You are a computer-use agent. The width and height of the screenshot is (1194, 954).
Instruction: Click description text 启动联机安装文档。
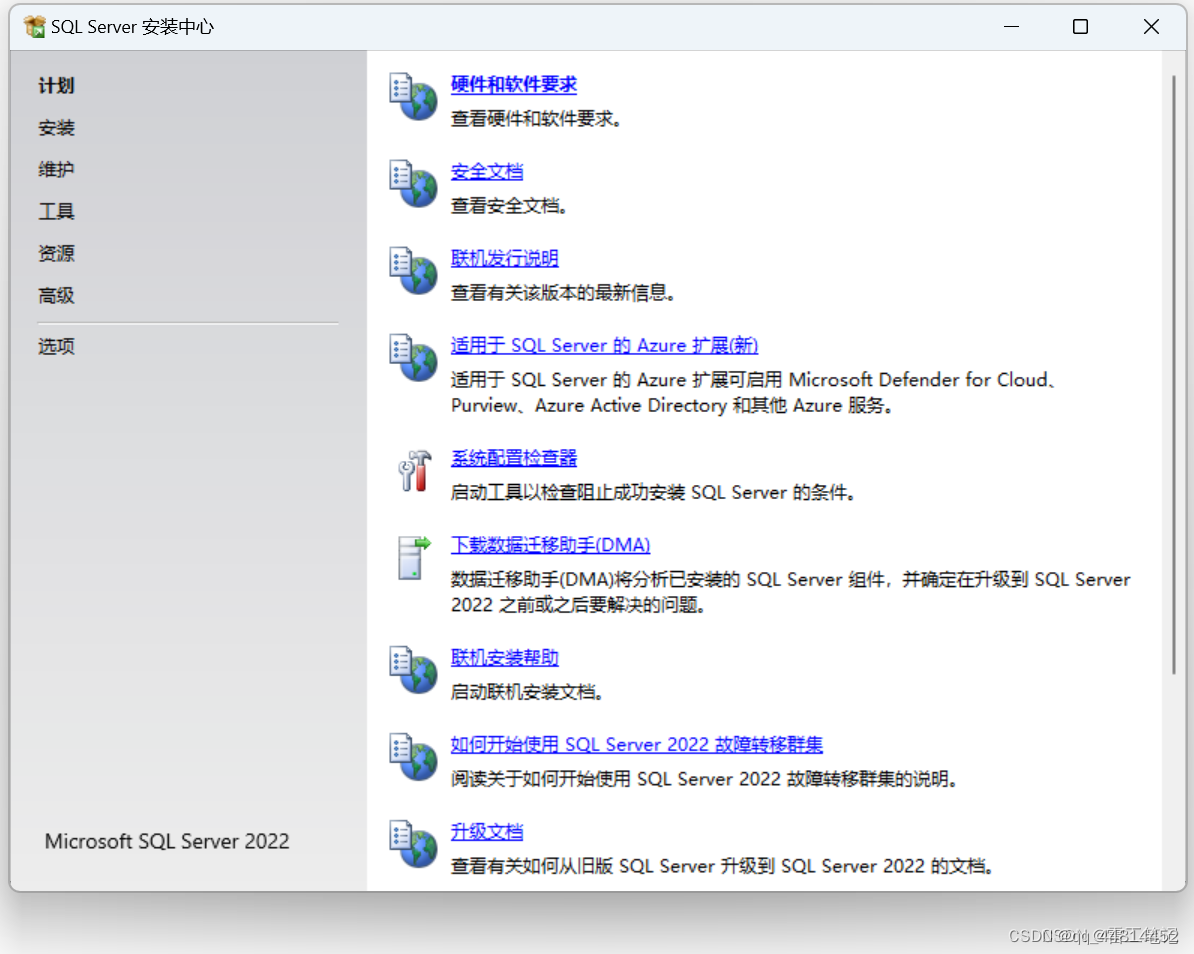[527, 691]
